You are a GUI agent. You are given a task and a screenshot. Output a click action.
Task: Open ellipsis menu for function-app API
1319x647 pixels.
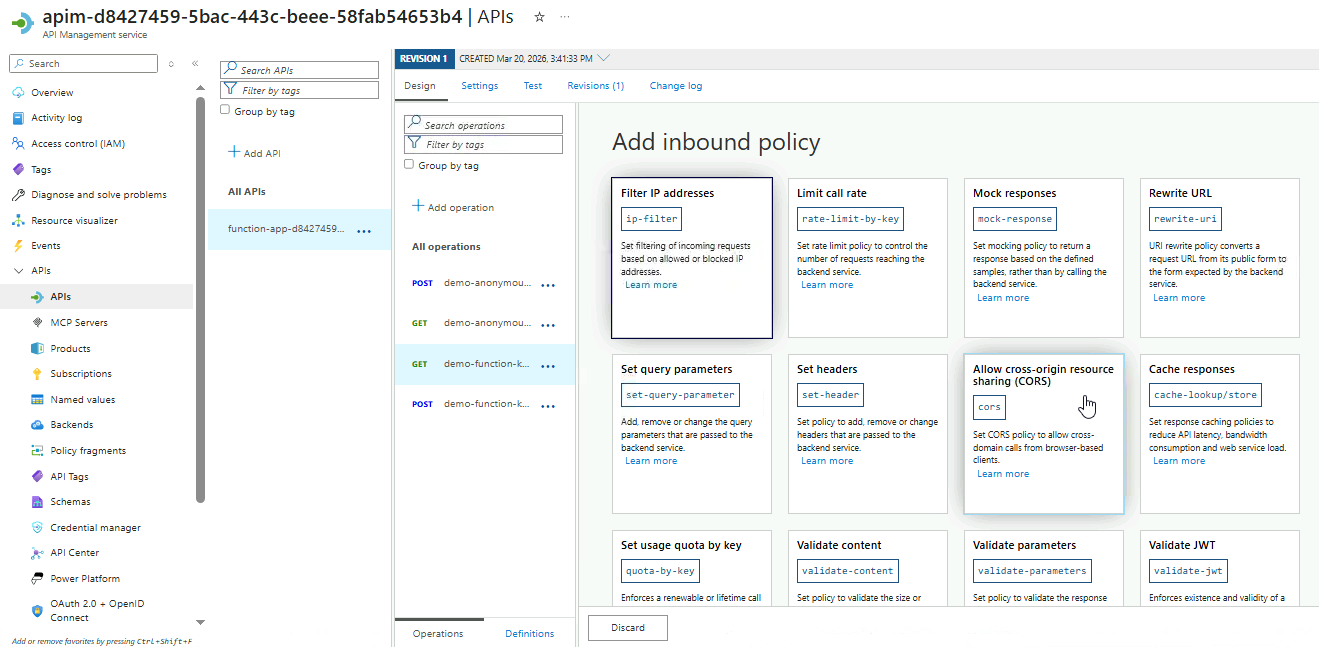[364, 230]
